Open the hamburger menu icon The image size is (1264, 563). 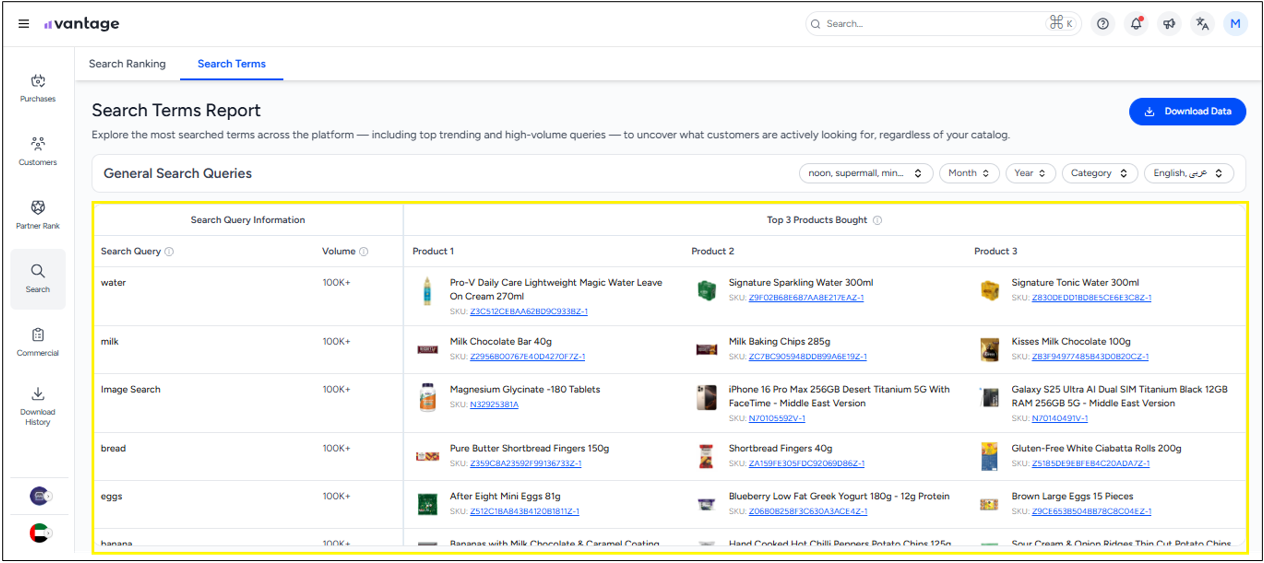point(24,24)
